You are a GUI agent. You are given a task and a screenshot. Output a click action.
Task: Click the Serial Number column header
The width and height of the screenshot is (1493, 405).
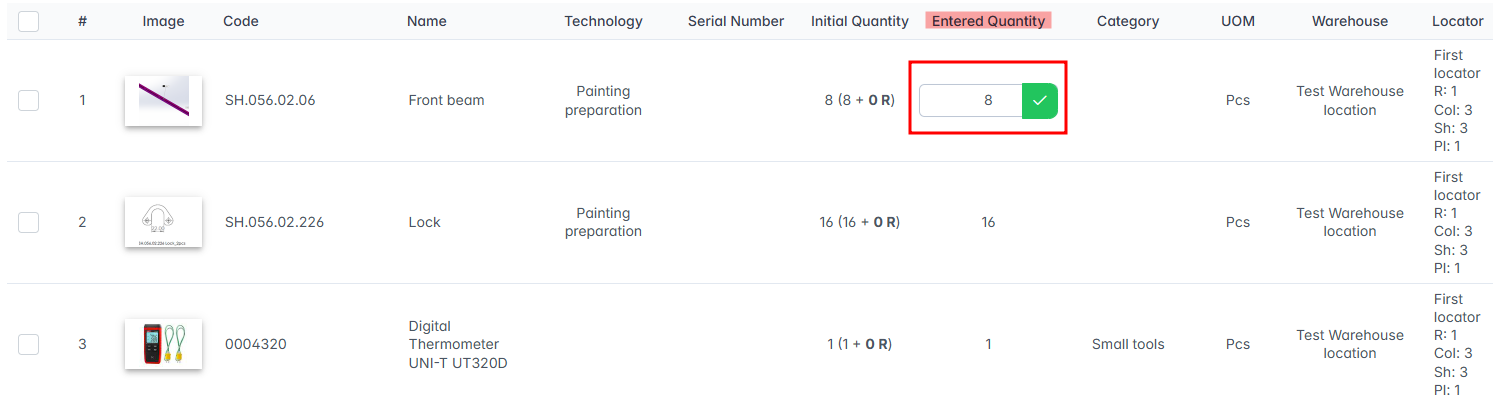click(x=735, y=21)
